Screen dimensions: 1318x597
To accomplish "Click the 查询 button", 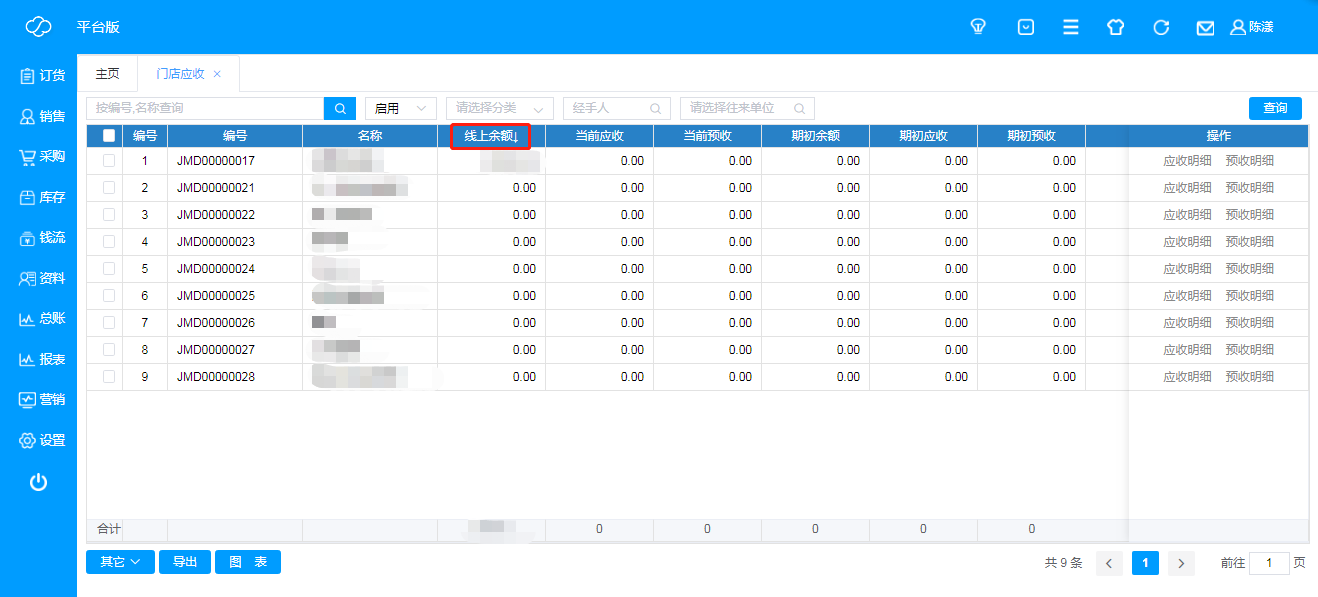I will pyautogui.click(x=1274, y=108).
